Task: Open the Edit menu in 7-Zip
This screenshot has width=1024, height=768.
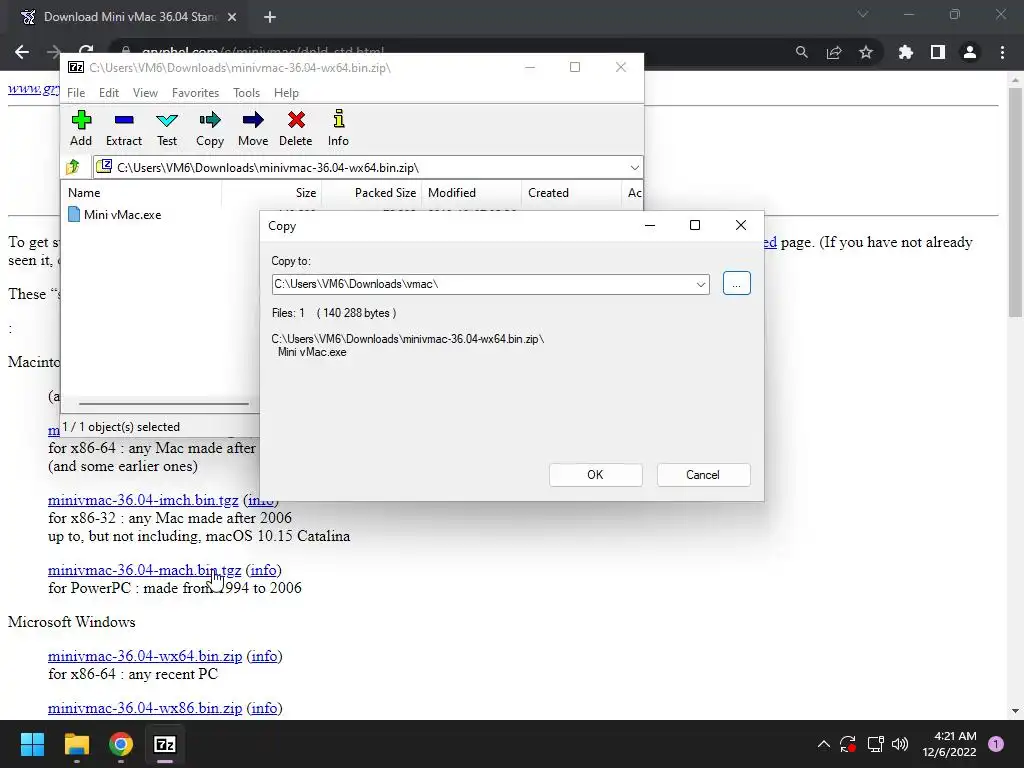Action: [108, 93]
